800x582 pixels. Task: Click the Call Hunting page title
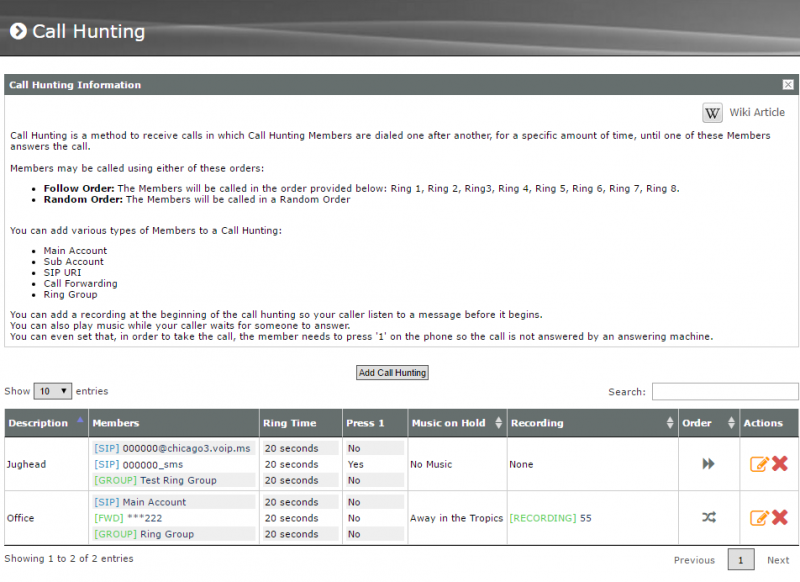[x=88, y=31]
